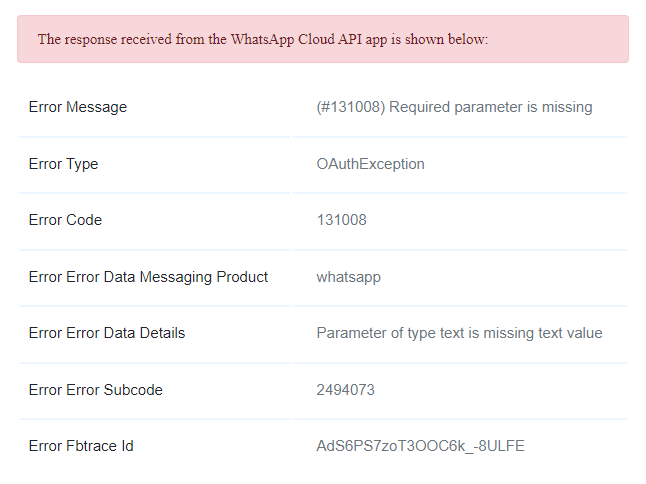
Task: Click the OAuthException value
Action: [x=370, y=164]
